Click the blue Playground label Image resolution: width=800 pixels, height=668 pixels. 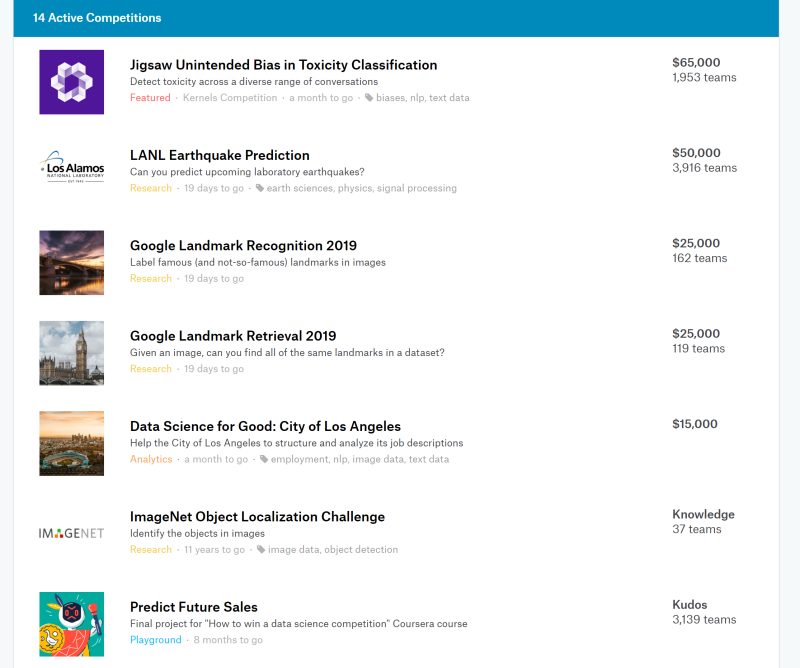pos(156,639)
